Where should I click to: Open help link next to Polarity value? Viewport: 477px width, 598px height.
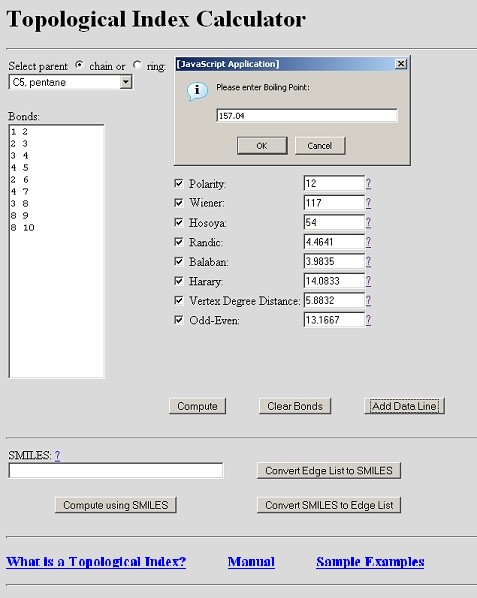tap(368, 184)
